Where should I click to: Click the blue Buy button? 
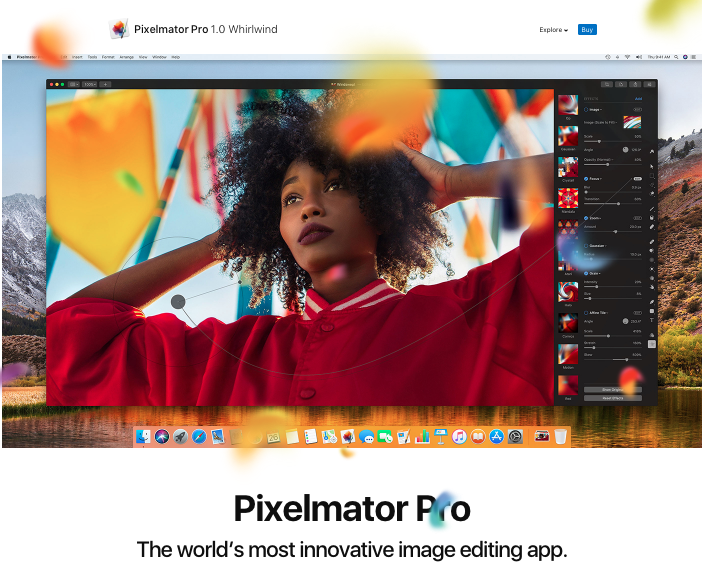[x=587, y=30]
